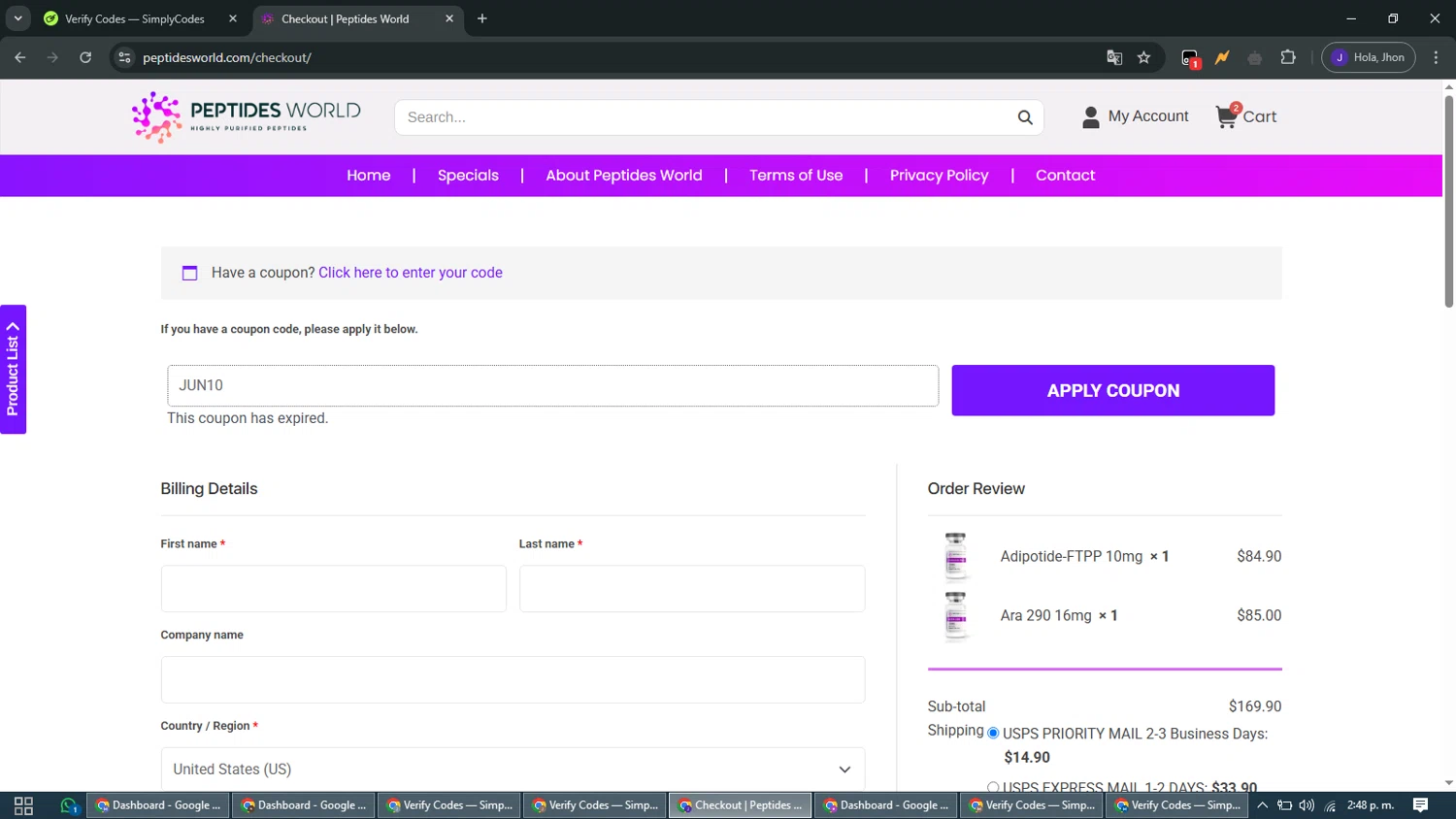
Task: Click the First name input
Action: tap(334, 589)
